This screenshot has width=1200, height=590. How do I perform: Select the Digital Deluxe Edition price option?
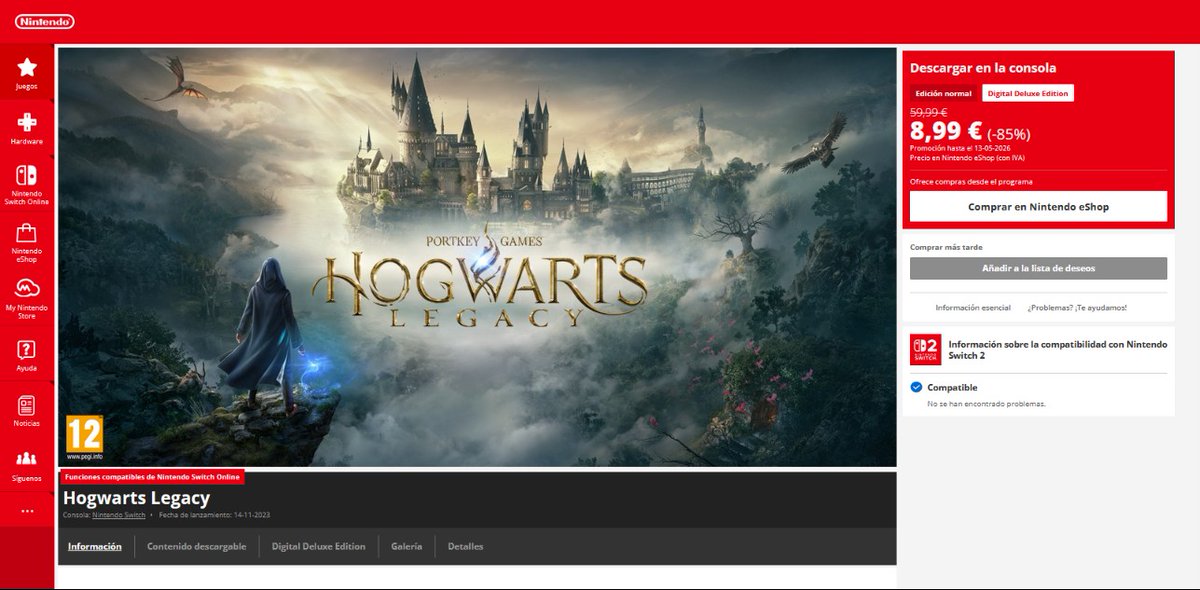pos(1028,93)
